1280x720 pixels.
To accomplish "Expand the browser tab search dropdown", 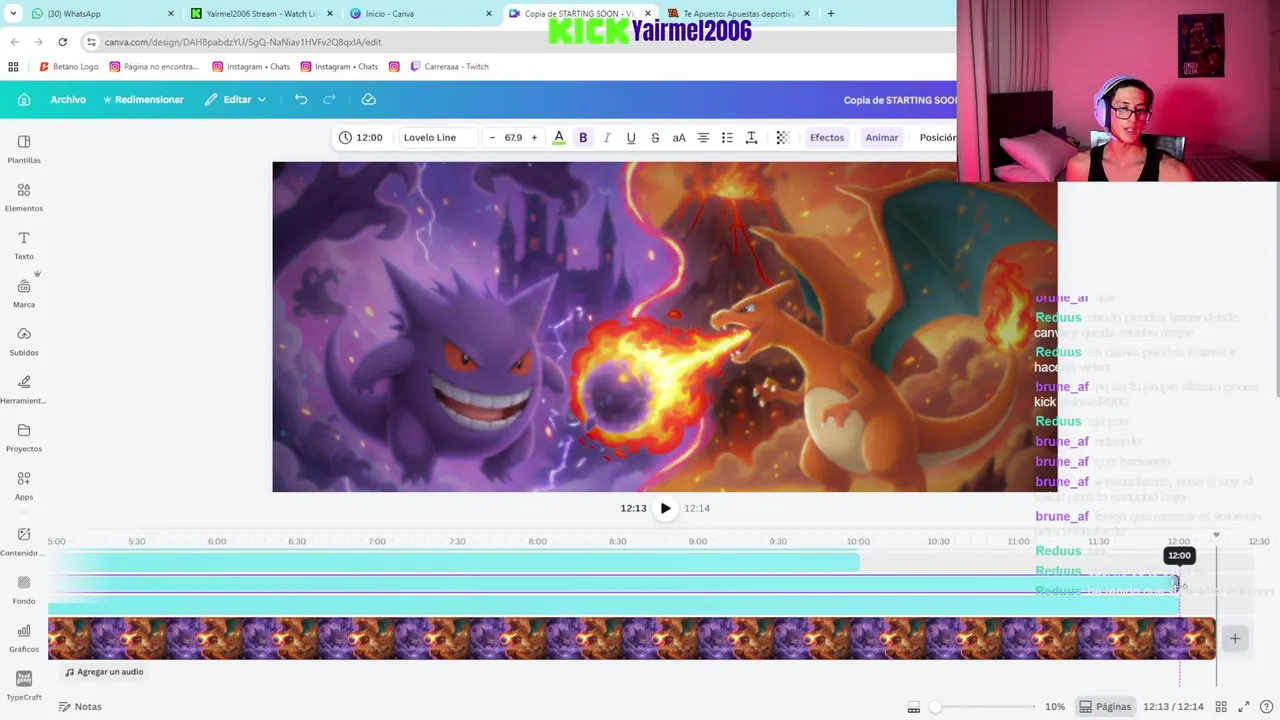I will (13, 14).
